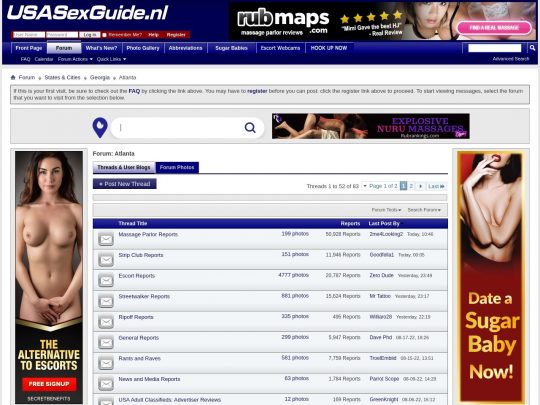
Task: Open the Help link in the header
Action: pyautogui.click(x=153, y=35)
